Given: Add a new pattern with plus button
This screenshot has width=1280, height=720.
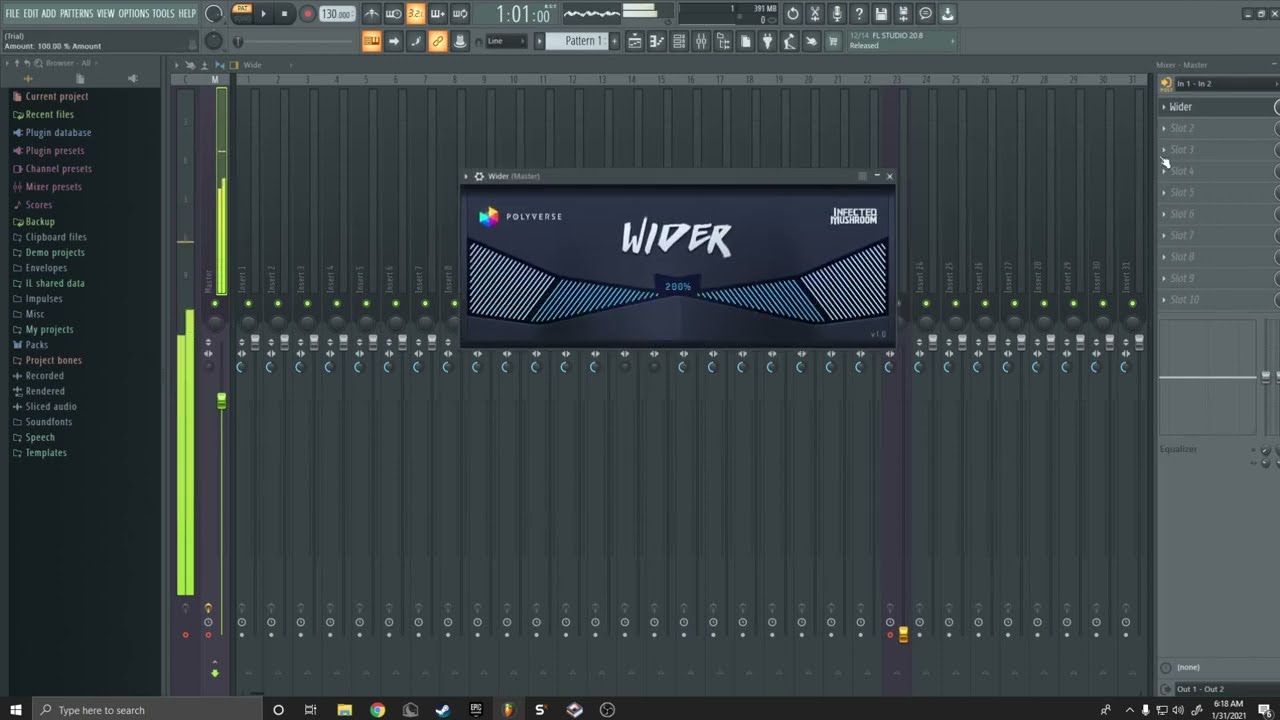Looking at the screenshot, I should click(614, 41).
